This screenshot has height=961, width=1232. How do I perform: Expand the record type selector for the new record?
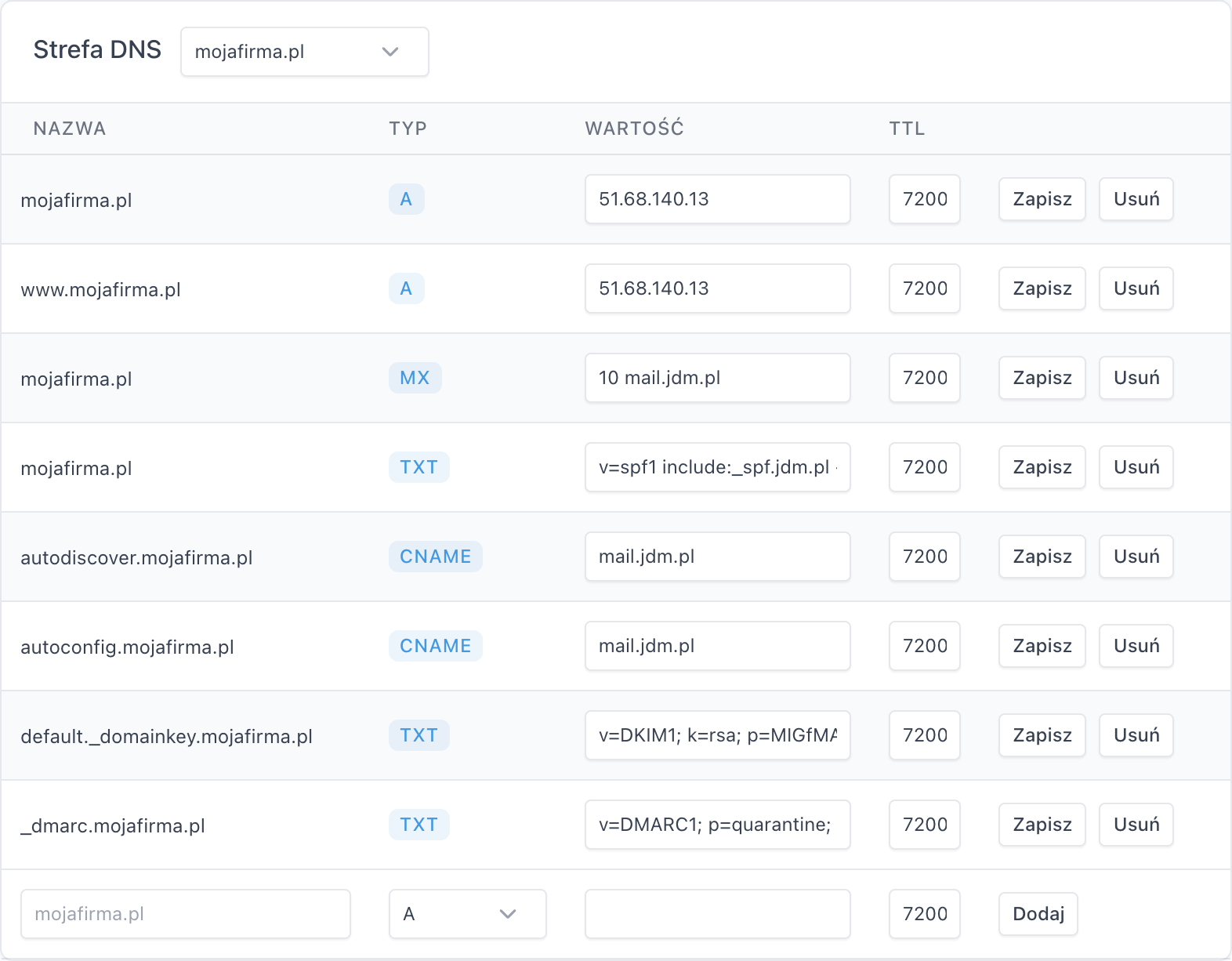click(x=467, y=914)
